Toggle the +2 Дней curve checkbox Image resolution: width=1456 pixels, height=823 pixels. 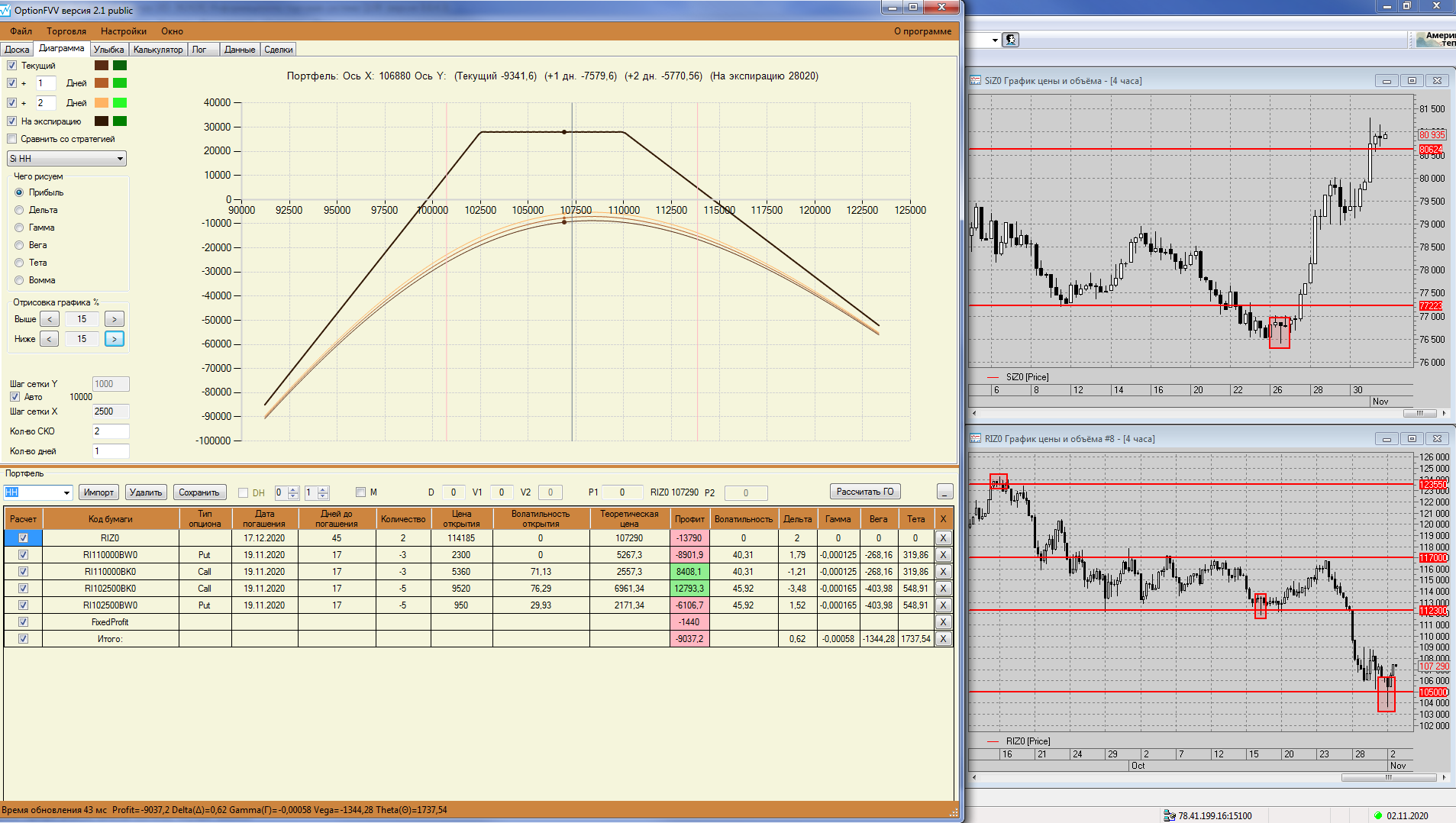point(11,103)
